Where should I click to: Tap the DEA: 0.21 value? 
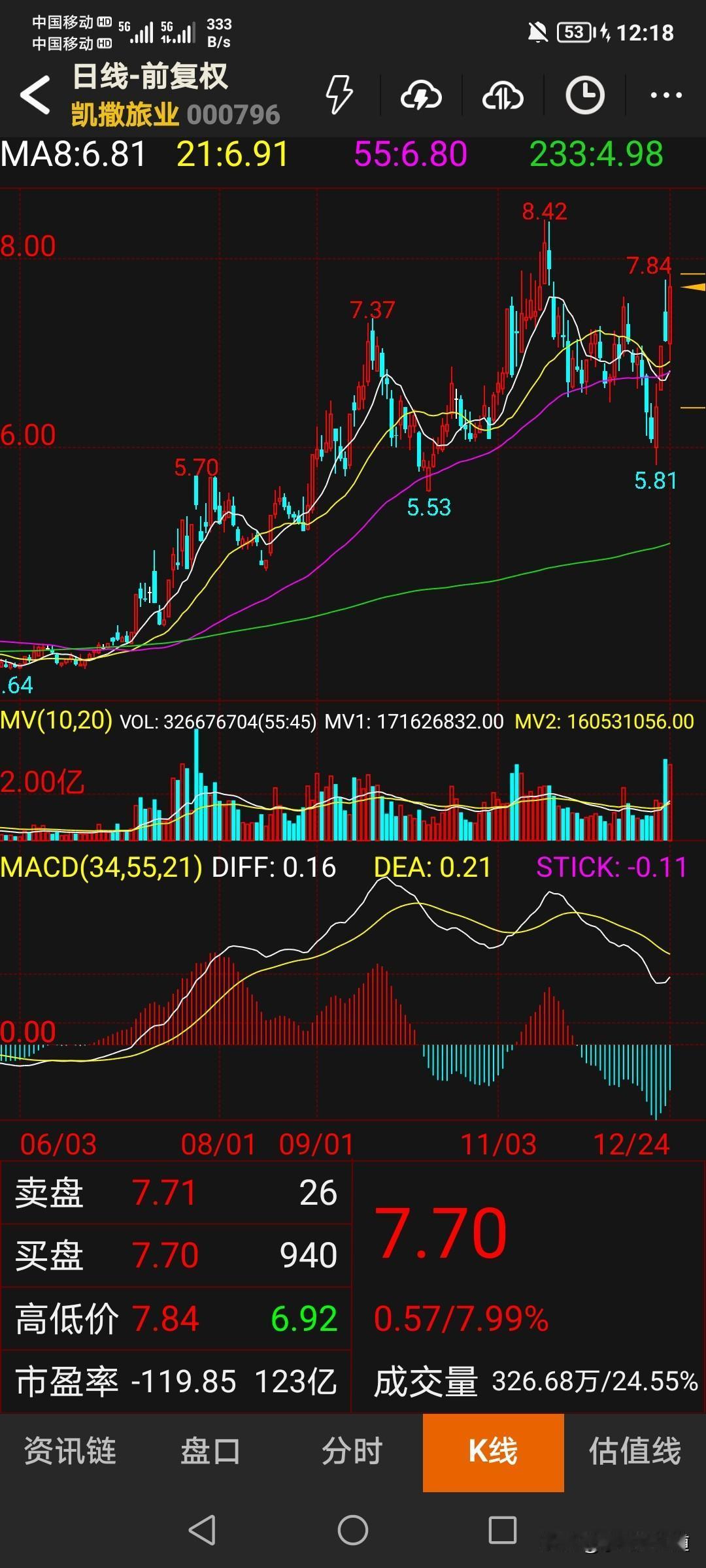[432, 868]
